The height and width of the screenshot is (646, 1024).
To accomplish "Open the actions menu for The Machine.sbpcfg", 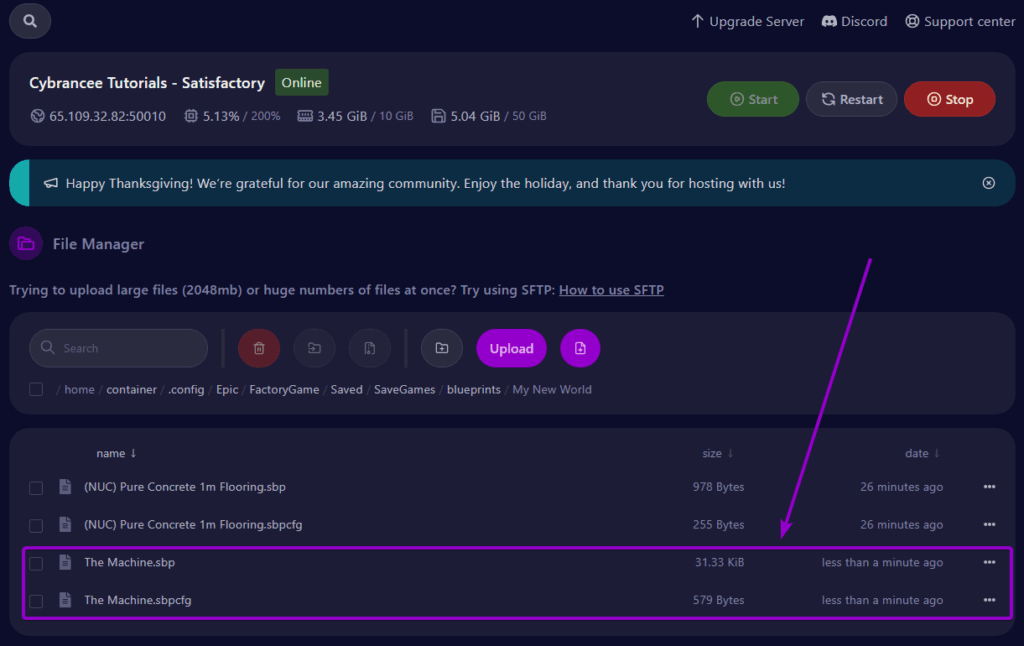I will pos(988,600).
